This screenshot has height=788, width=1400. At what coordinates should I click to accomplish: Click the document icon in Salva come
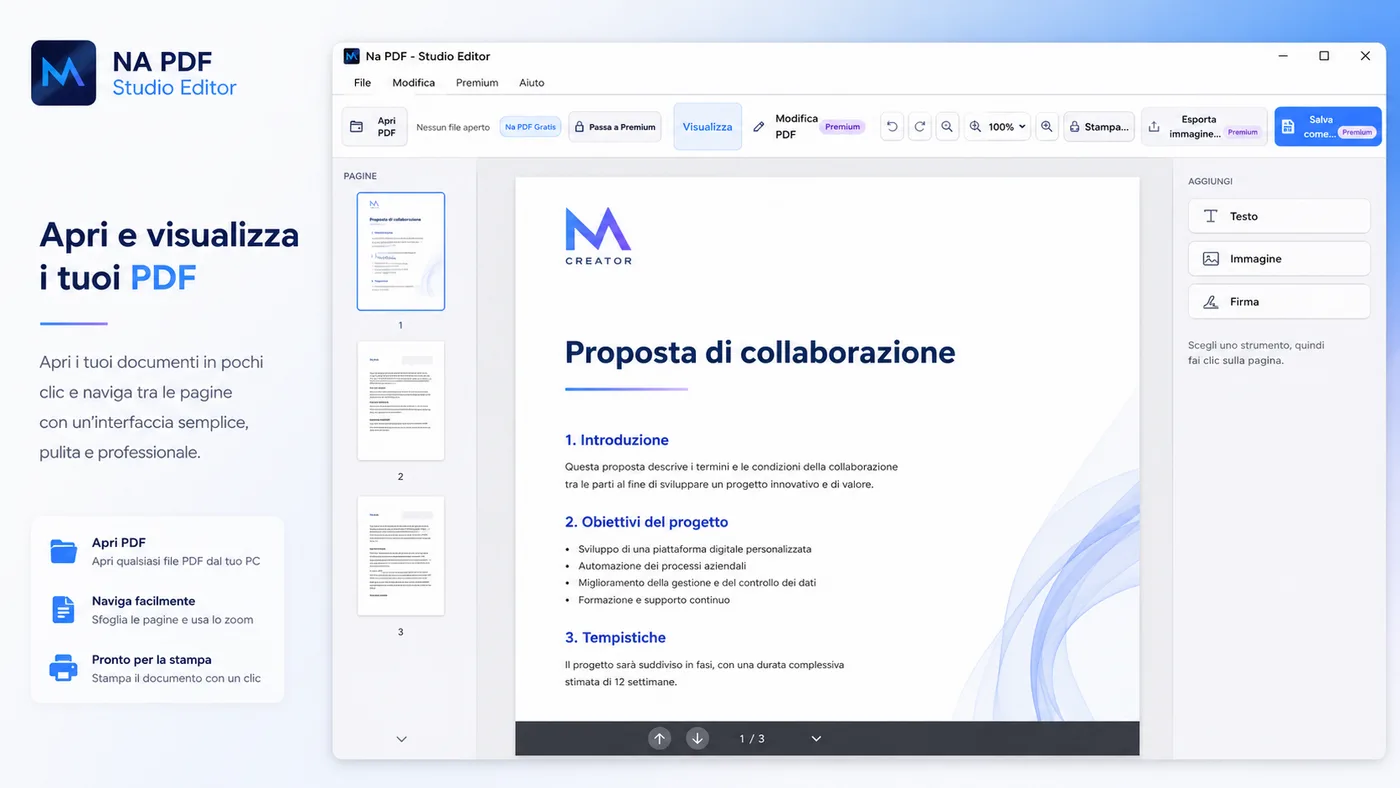pyautogui.click(x=1288, y=127)
